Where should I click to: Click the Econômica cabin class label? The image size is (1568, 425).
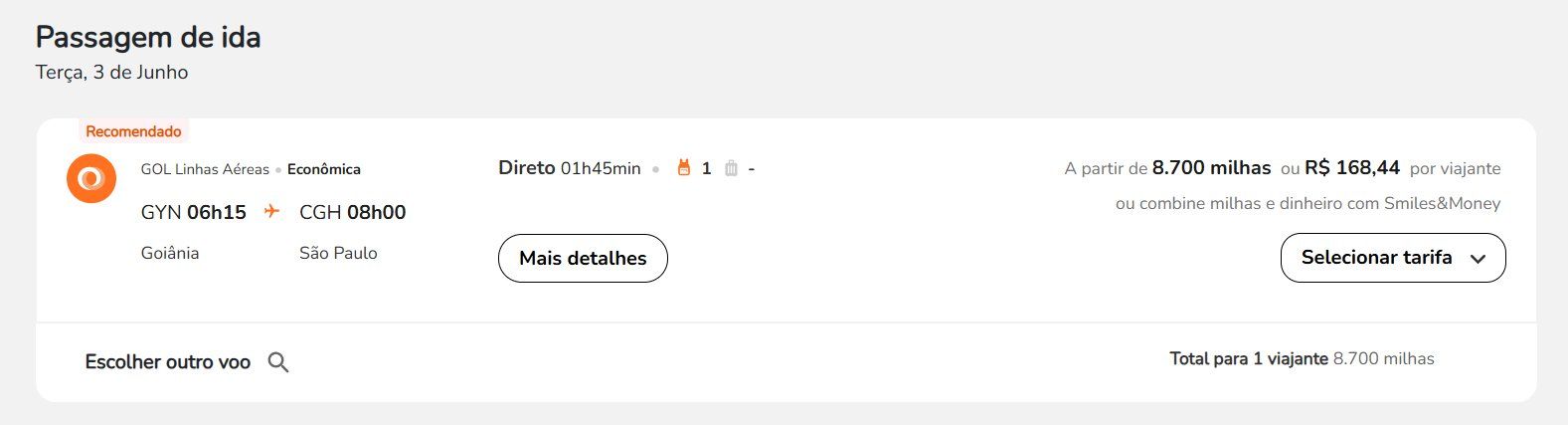coord(324,169)
